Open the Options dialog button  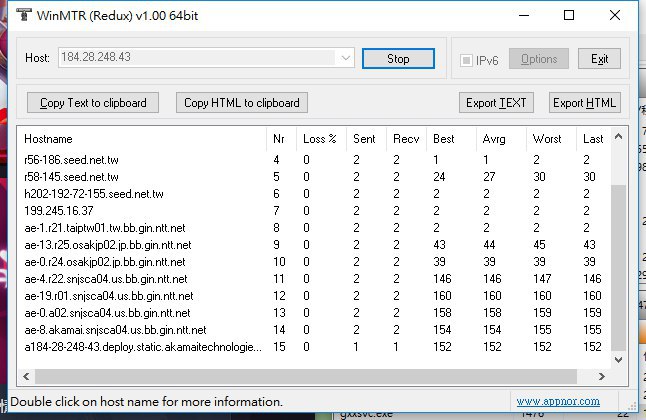pos(539,59)
